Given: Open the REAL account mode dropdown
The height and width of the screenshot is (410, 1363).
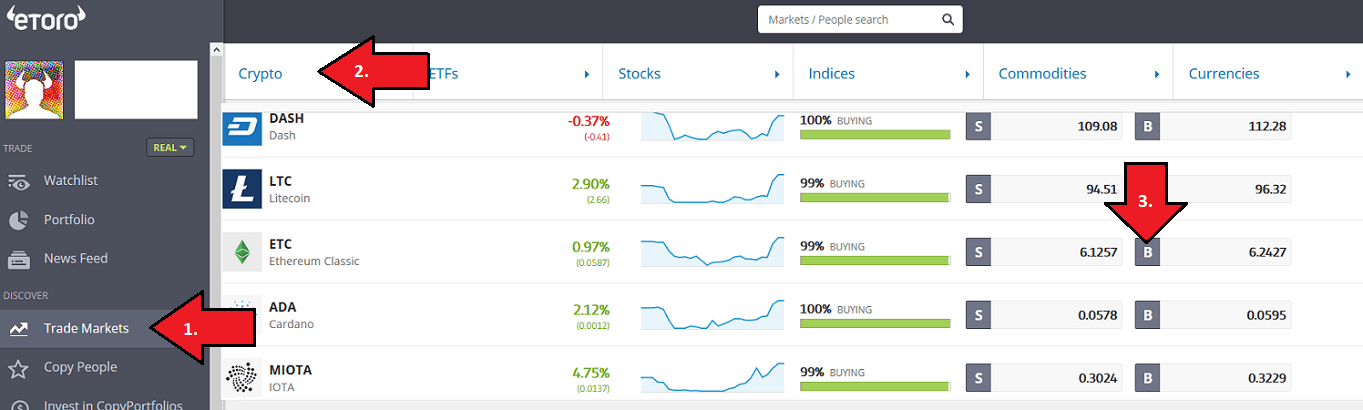Looking at the screenshot, I should coord(170,147).
